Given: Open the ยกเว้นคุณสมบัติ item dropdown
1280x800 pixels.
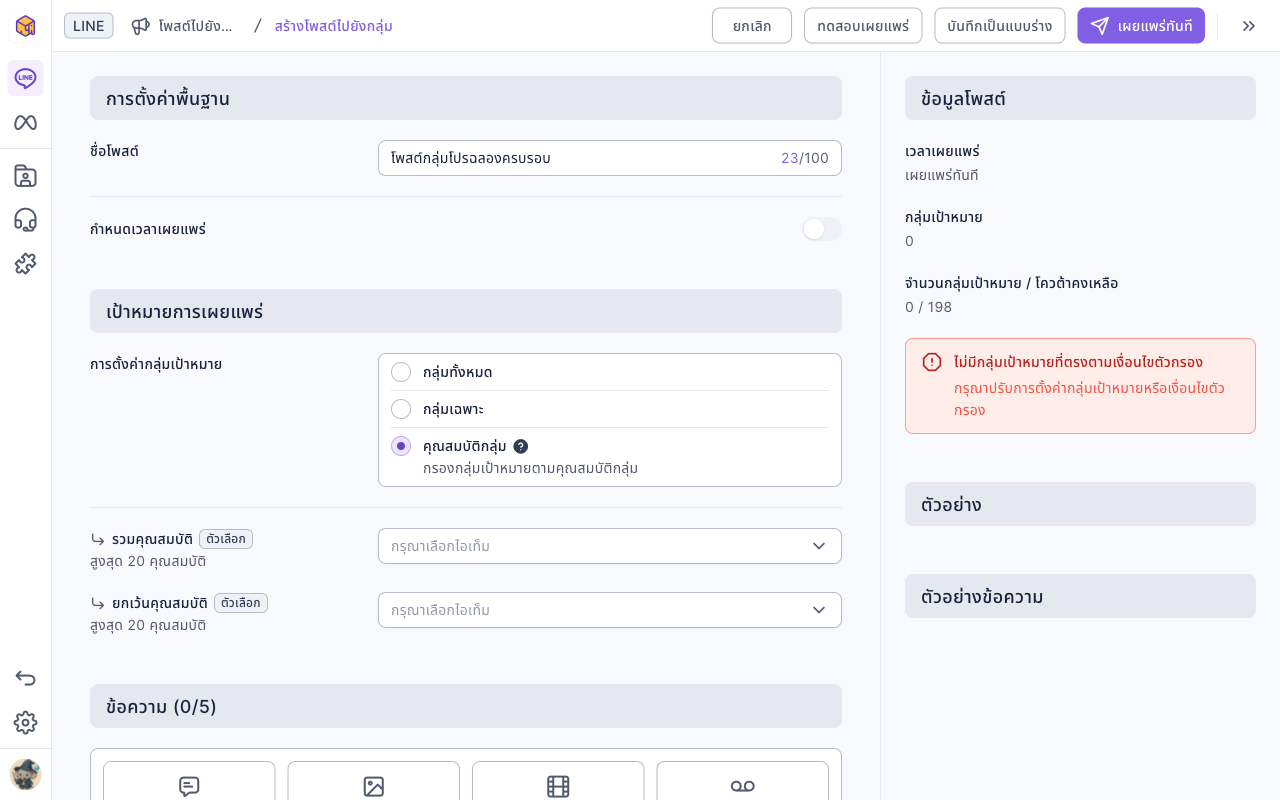Looking at the screenshot, I should tap(610, 610).
